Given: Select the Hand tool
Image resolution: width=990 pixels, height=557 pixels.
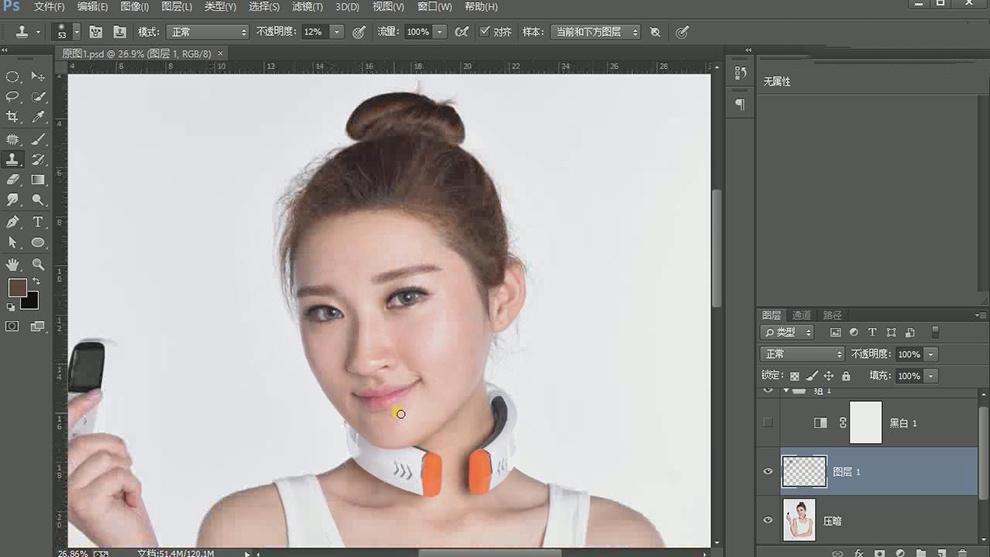Looking at the screenshot, I should coord(13,264).
